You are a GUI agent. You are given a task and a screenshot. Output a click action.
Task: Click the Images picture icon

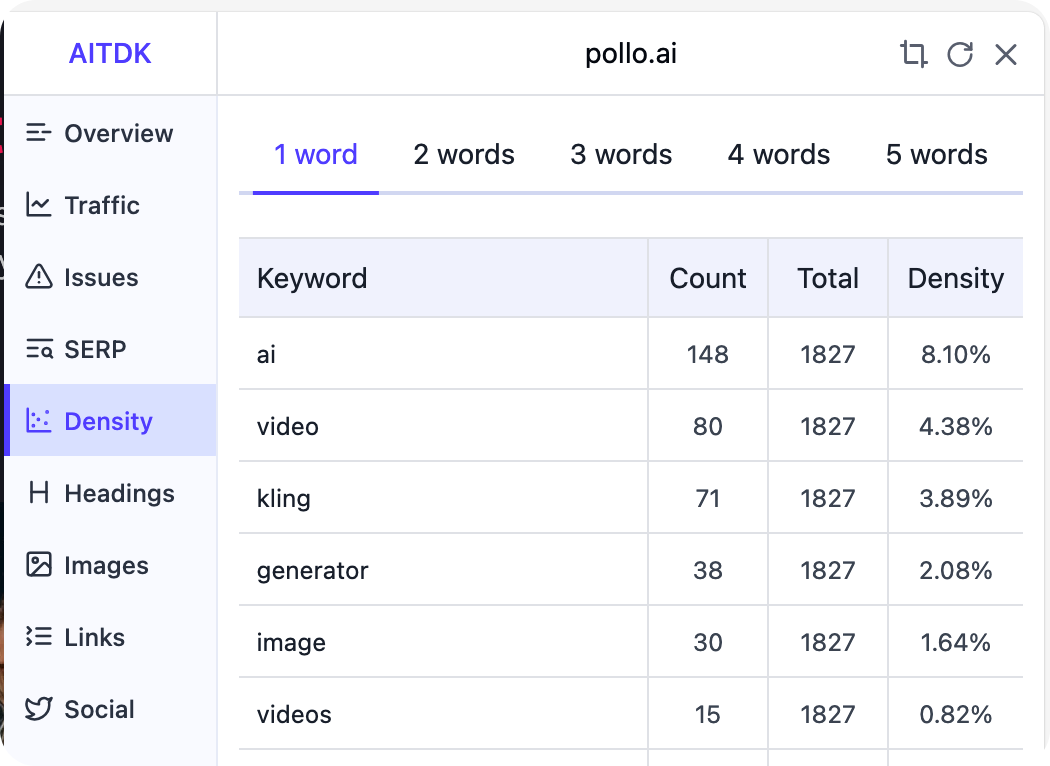(x=38, y=564)
